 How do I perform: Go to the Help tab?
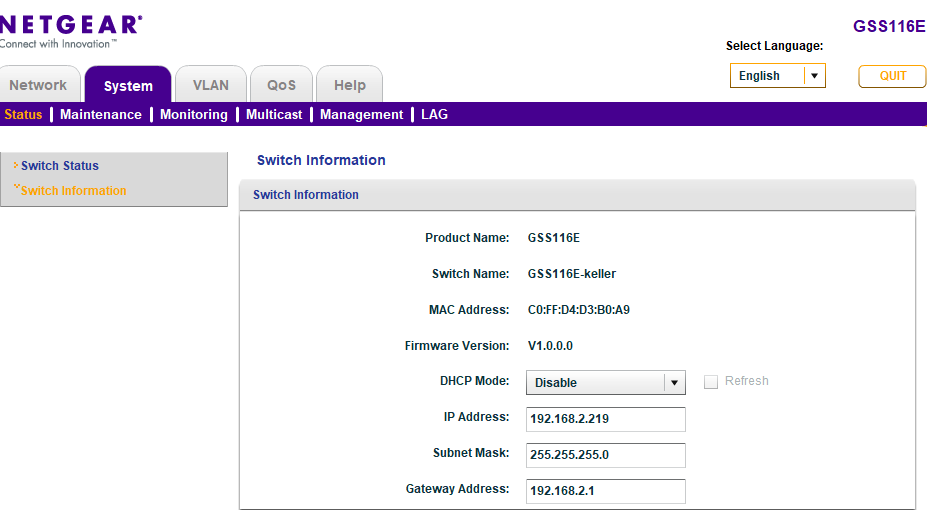pyautogui.click(x=349, y=85)
